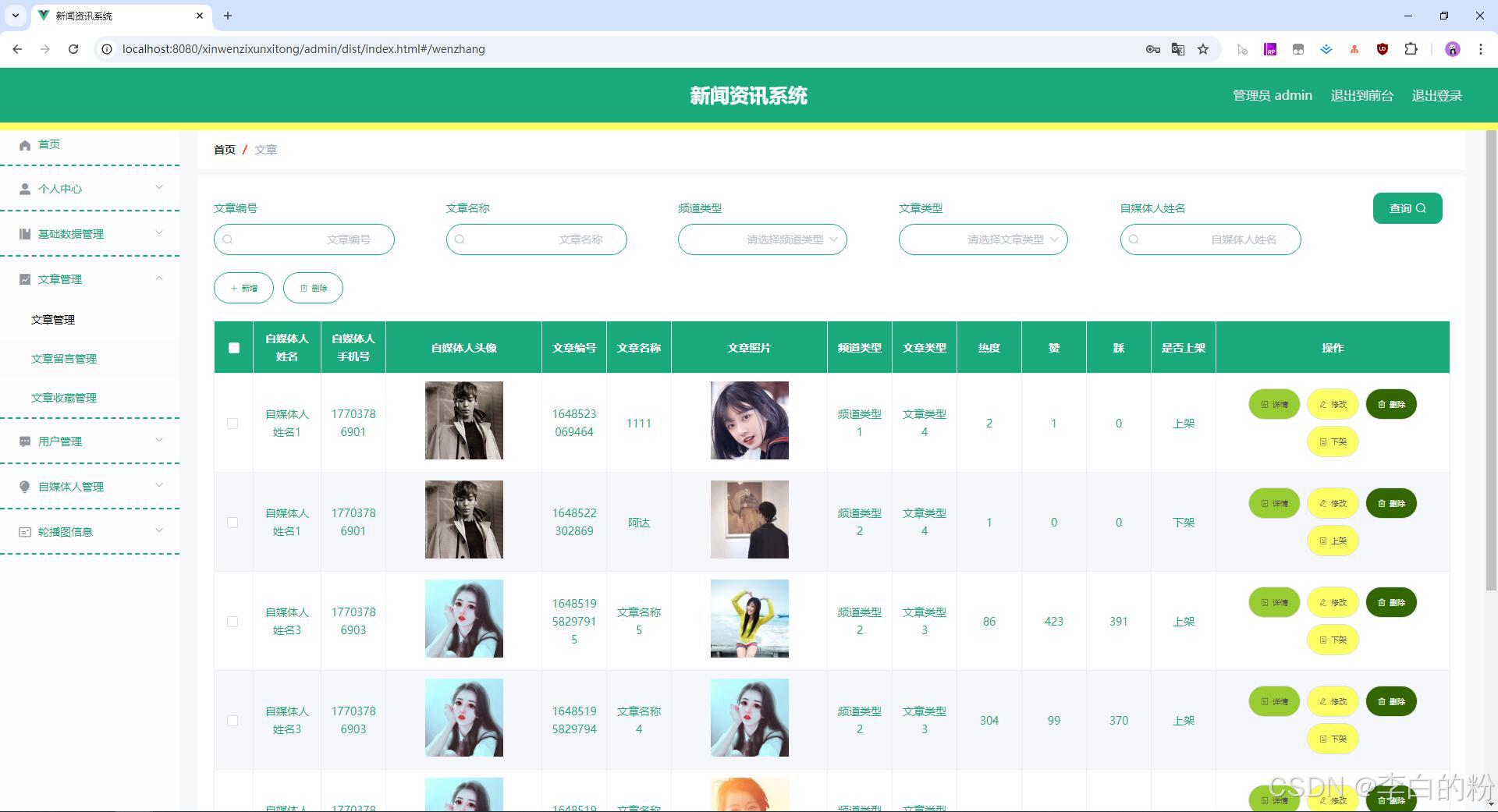Expand 用户管理 using its chevron
Viewport: 1498px width, 812px height.
(x=159, y=440)
